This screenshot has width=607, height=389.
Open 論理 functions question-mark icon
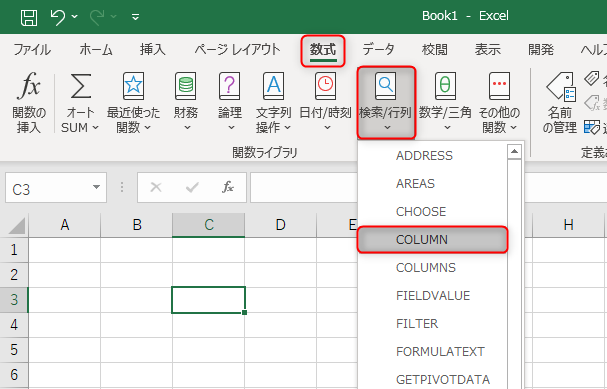click(230, 86)
